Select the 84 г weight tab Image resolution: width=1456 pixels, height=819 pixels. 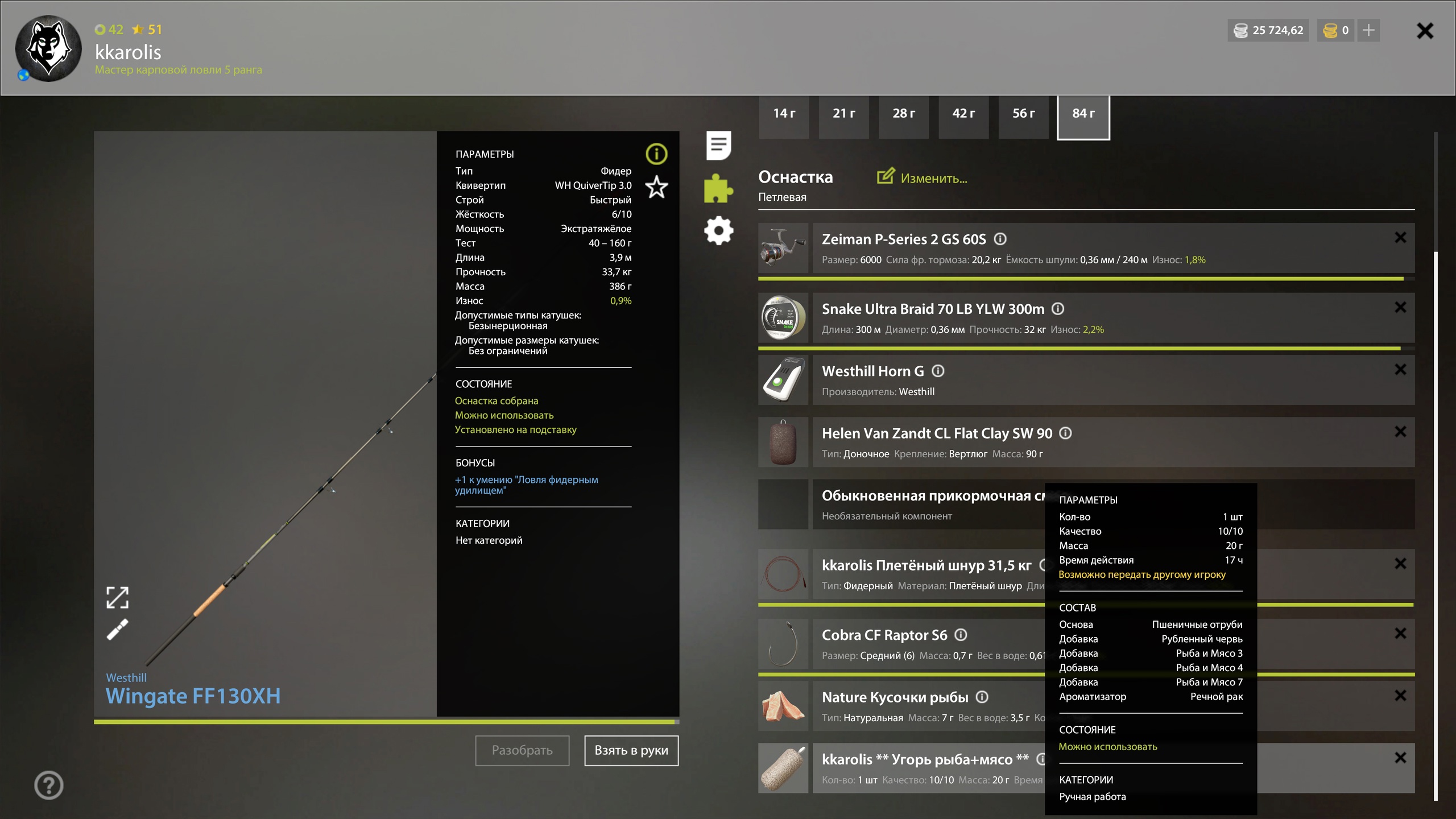point(1083,117)
